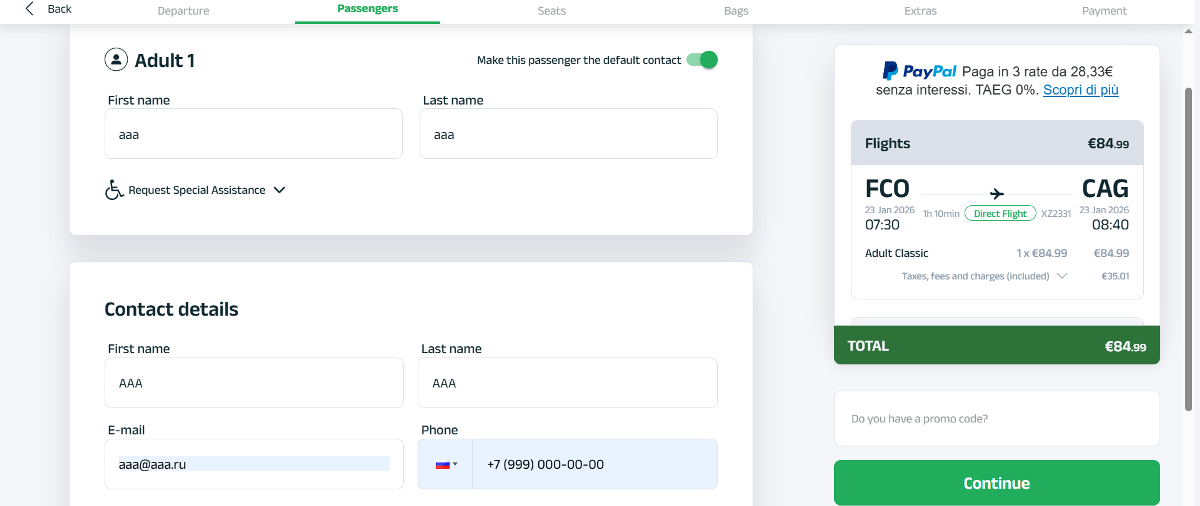Open the phone country code dropdown arrow
The height and width of the screenshot is (506, 1200).
(456, 464)
